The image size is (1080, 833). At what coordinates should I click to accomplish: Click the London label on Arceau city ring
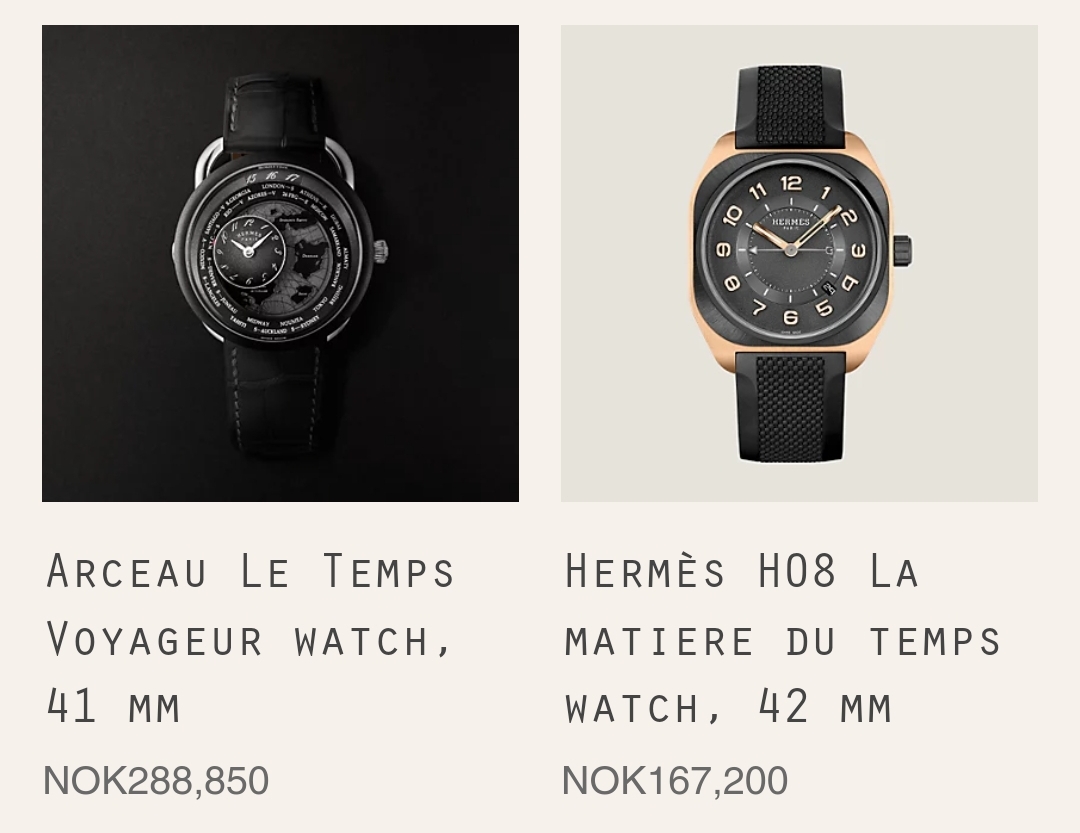click(277, 187)
